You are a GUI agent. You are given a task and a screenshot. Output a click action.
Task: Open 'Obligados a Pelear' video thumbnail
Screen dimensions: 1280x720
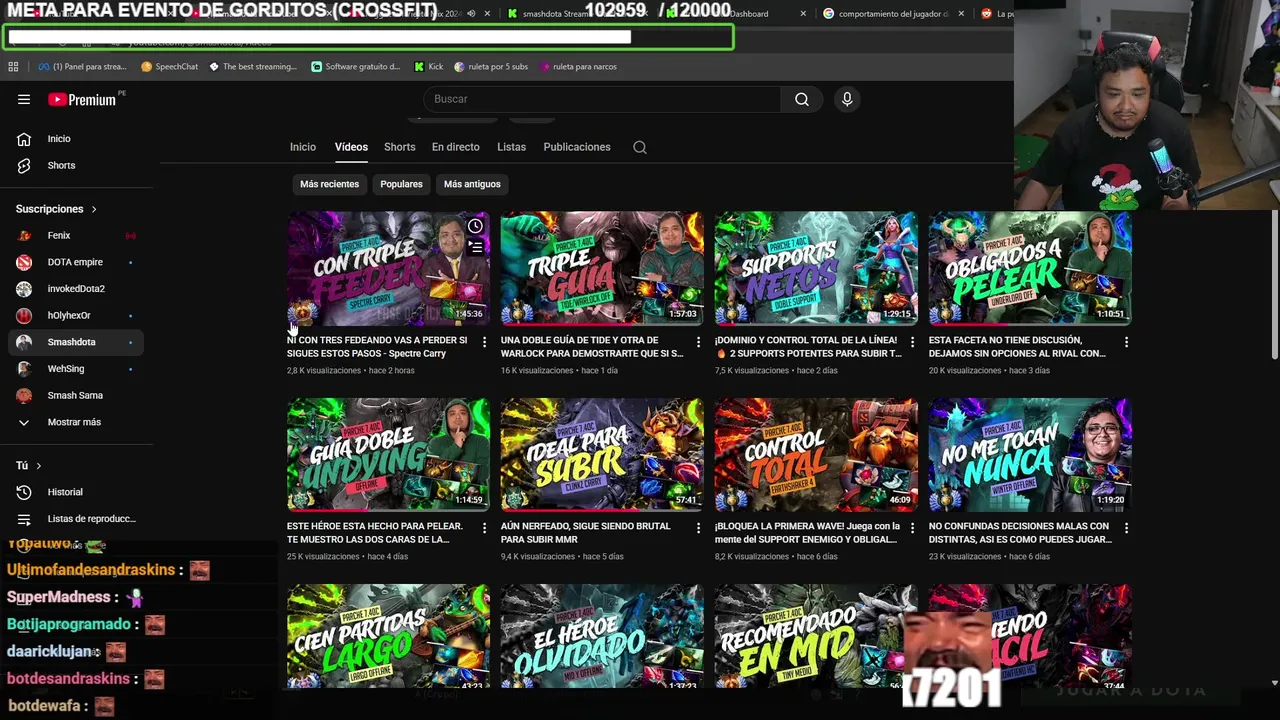click(x=1030, y=268)
